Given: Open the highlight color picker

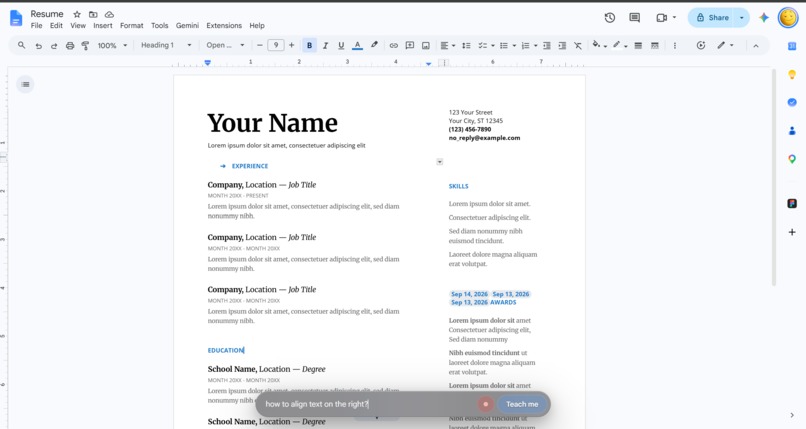Looking at the screenshot, I should click(374, 45).
